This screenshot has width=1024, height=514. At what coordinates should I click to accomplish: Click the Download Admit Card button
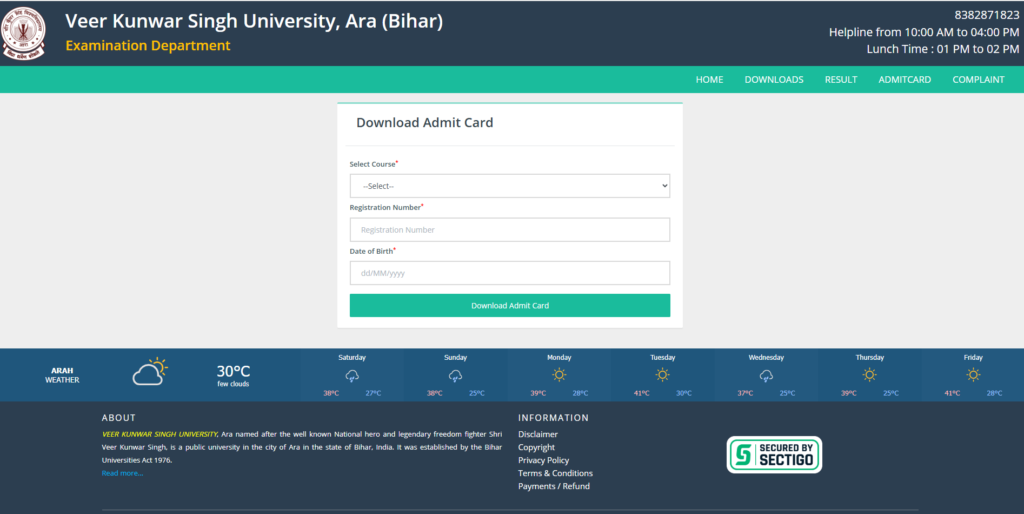509,306
